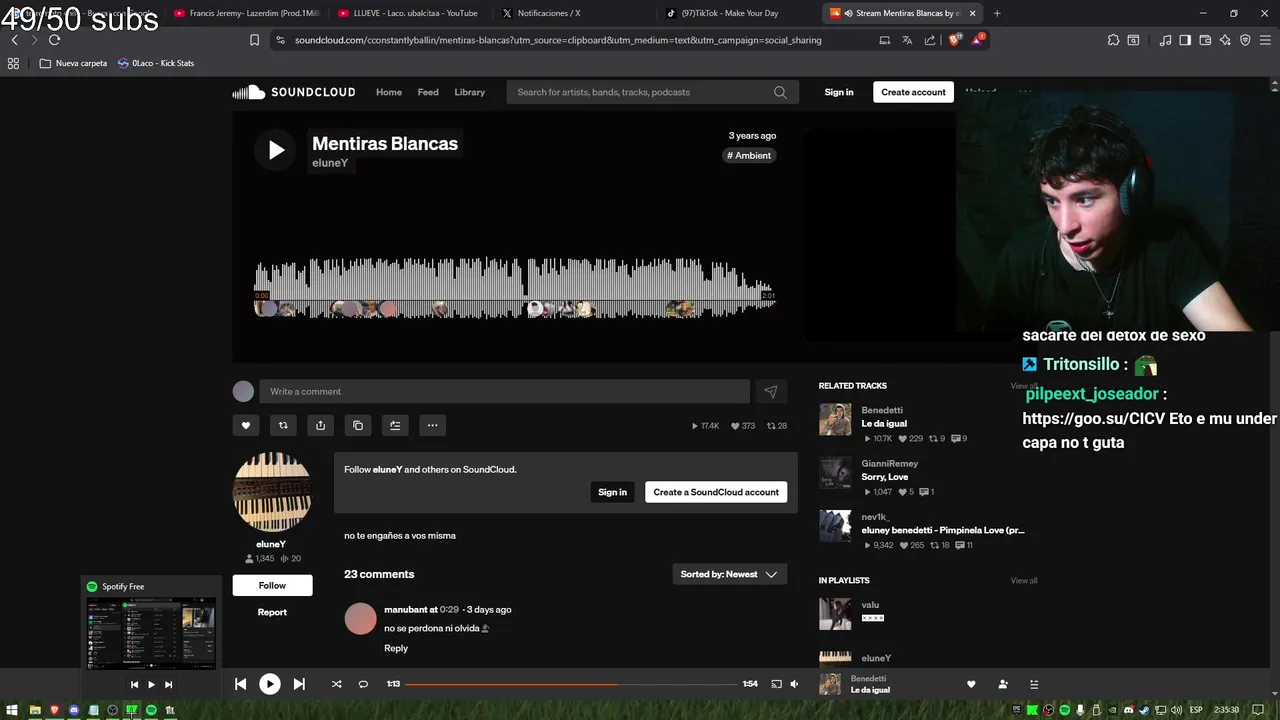Open the Feed nav item
This screenshot has width=1280, height=720.
point(428,92)
